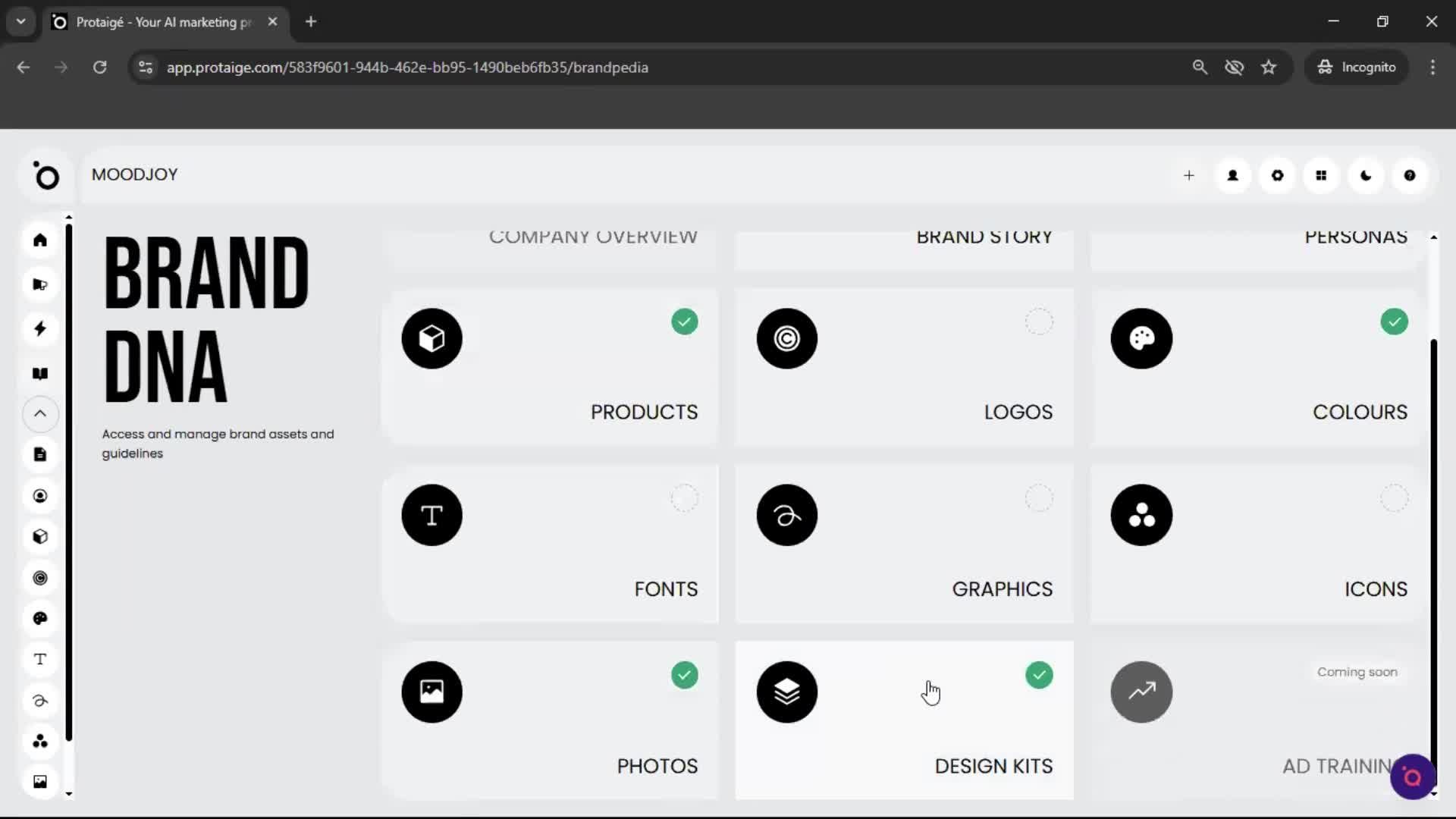
Task: Open the lightning bolt quick actions icon
Action: tap(39, 328)
